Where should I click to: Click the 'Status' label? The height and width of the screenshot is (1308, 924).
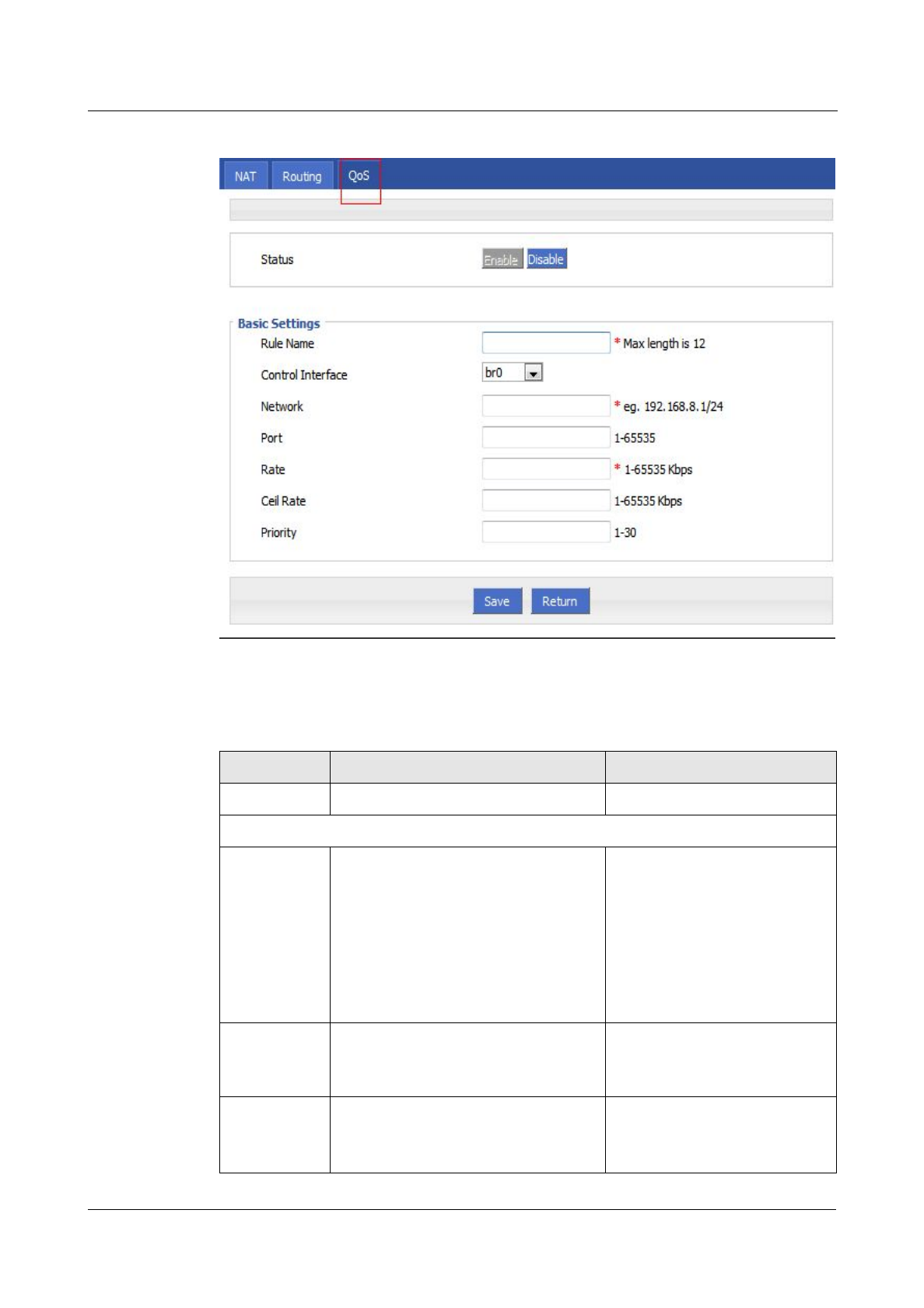point(277,260)
